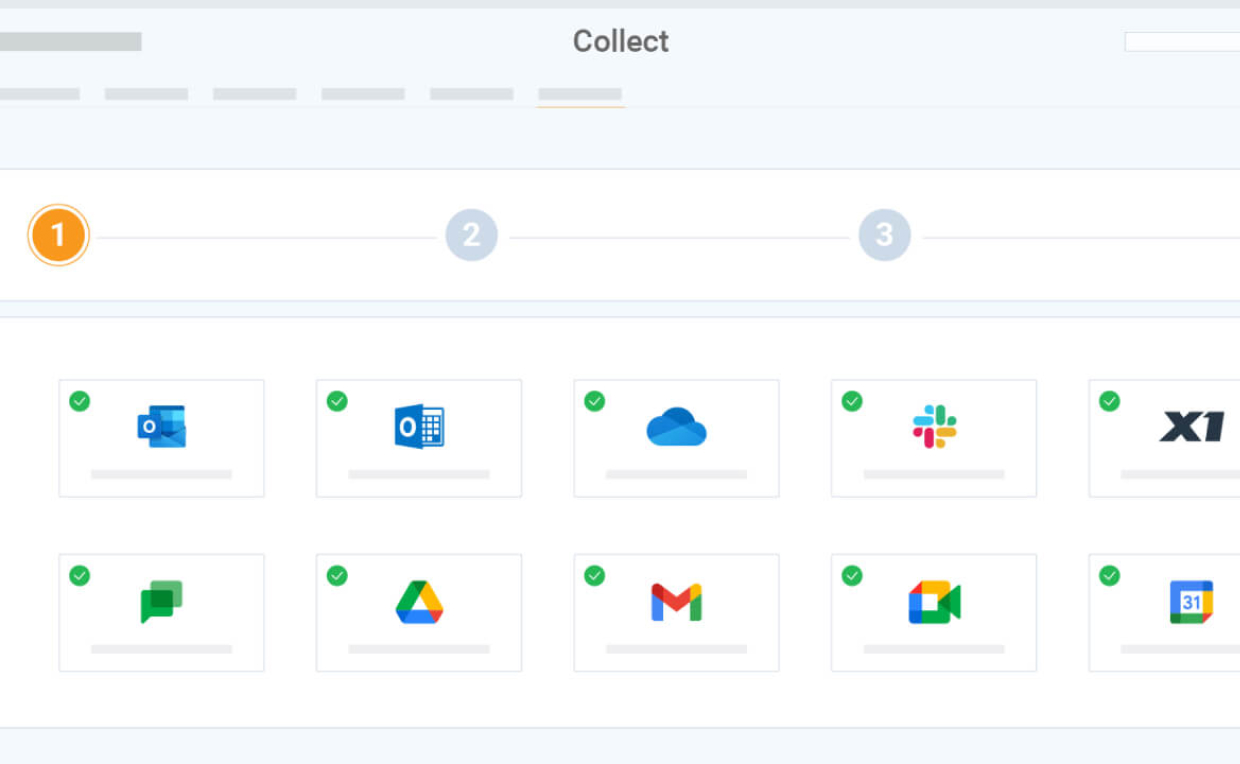Toggle the checkmark on the Gmail tile

[x=595, y=575]
